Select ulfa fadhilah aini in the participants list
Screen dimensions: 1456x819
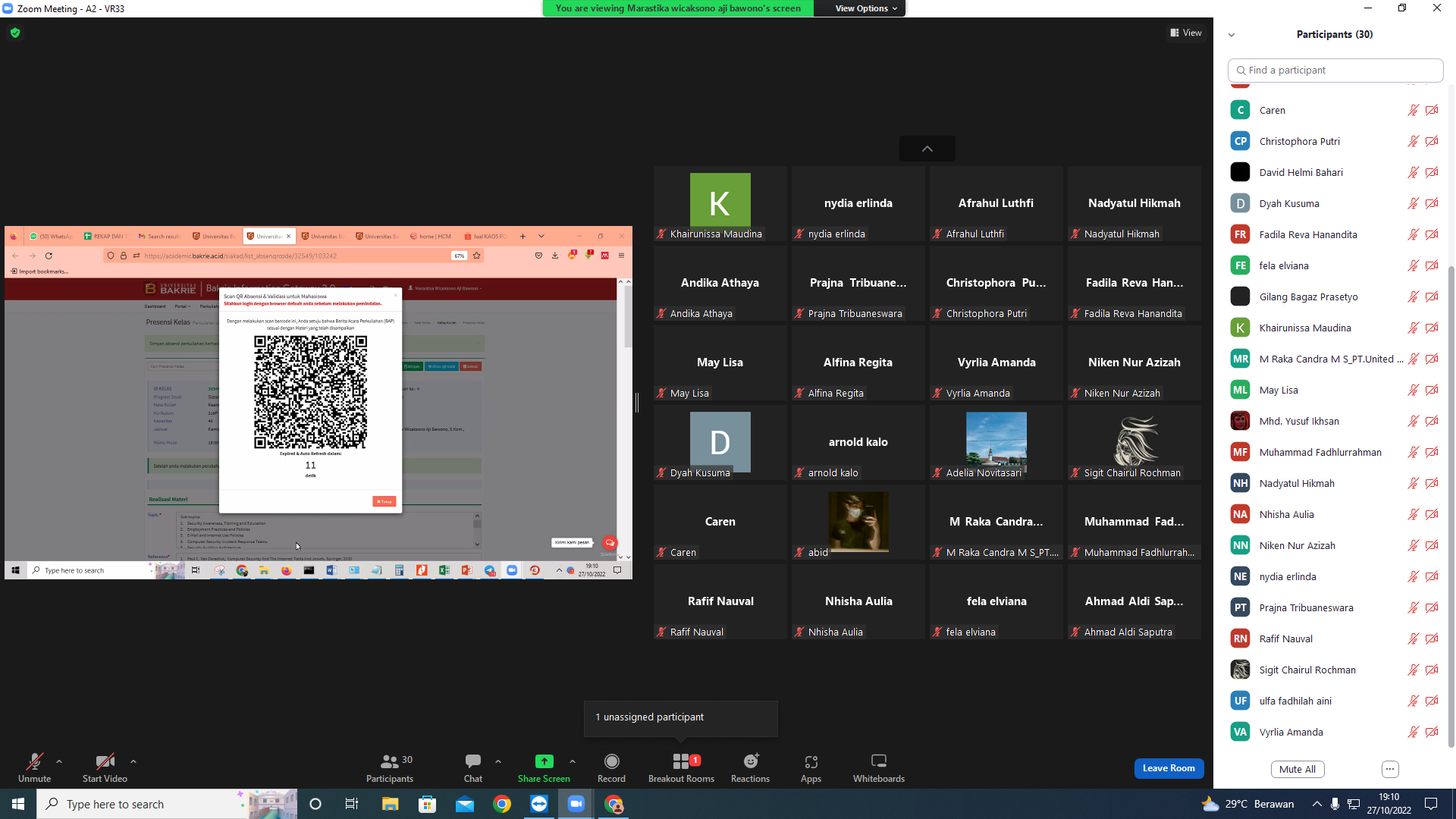click(x=1335, y=701)
